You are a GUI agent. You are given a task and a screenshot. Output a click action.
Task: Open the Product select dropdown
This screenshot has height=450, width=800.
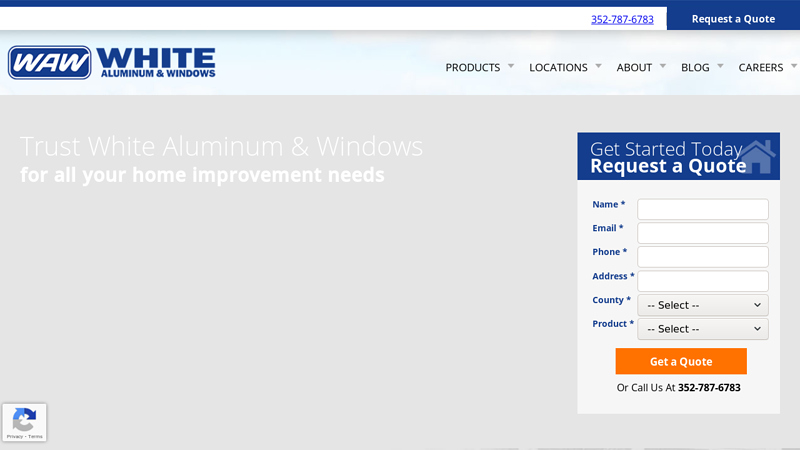703,329
